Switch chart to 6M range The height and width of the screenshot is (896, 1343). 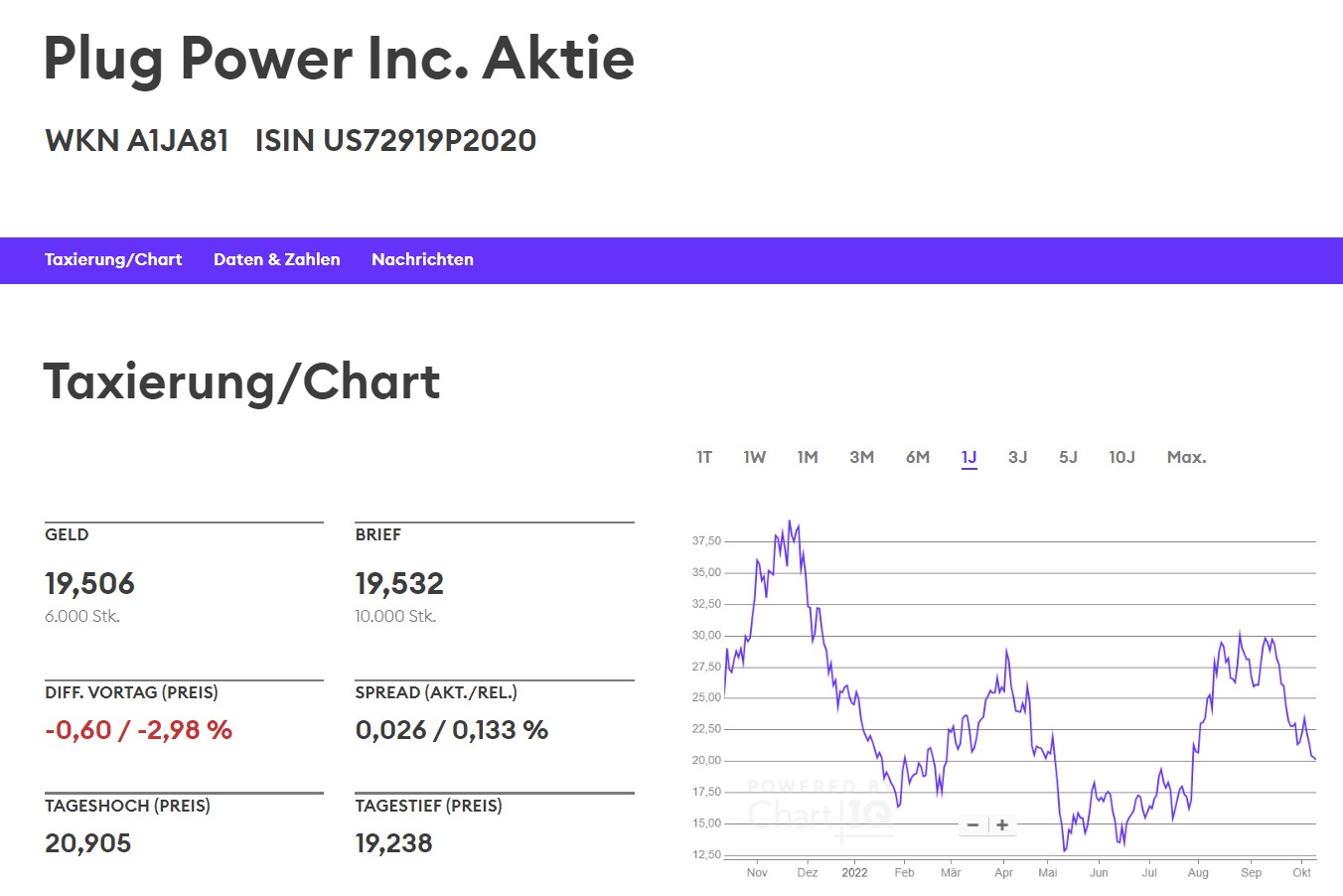tap(918, 457)
